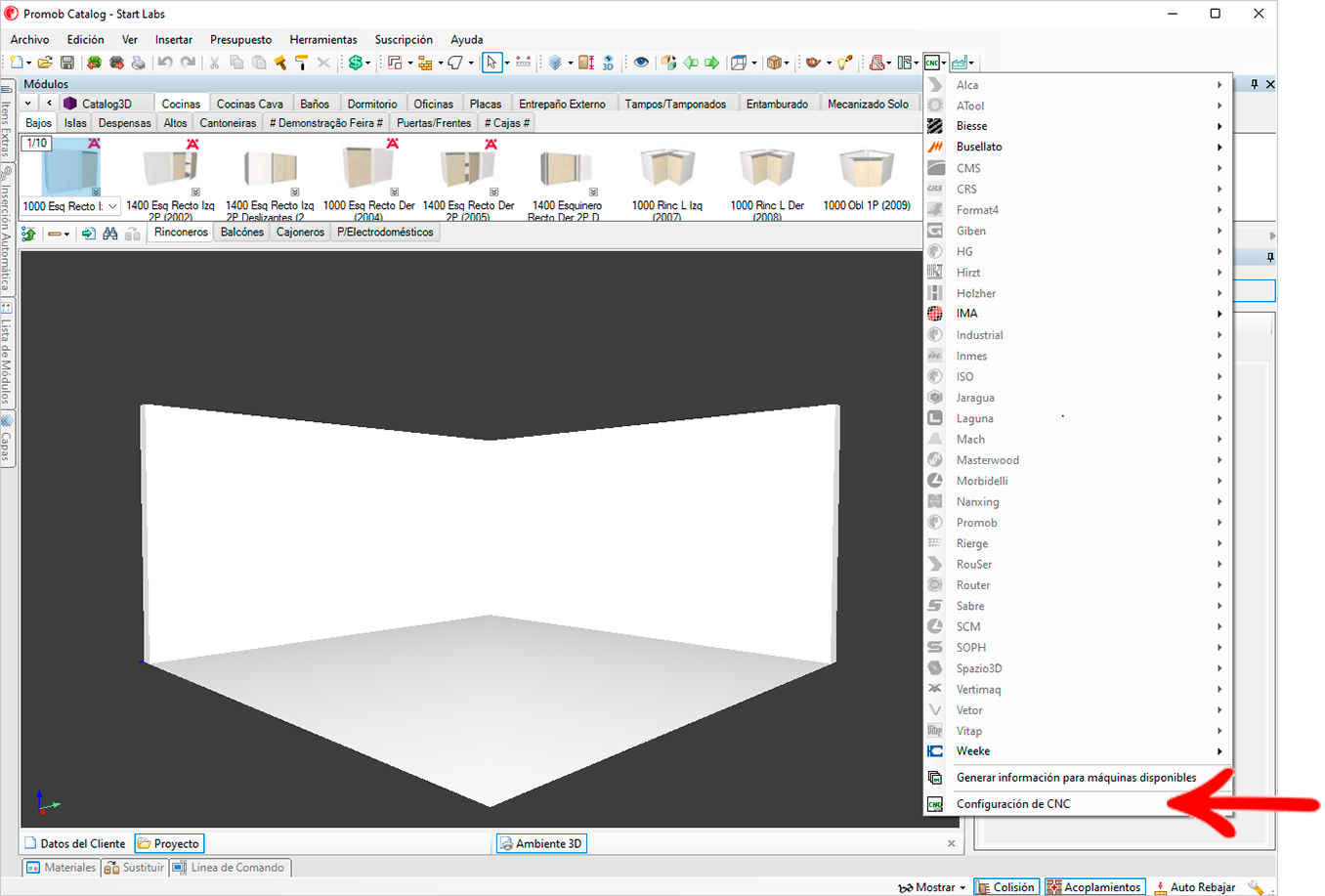Open the Datos del Cliente tab
Screen dimensions: 1325x896
(74, 843)
